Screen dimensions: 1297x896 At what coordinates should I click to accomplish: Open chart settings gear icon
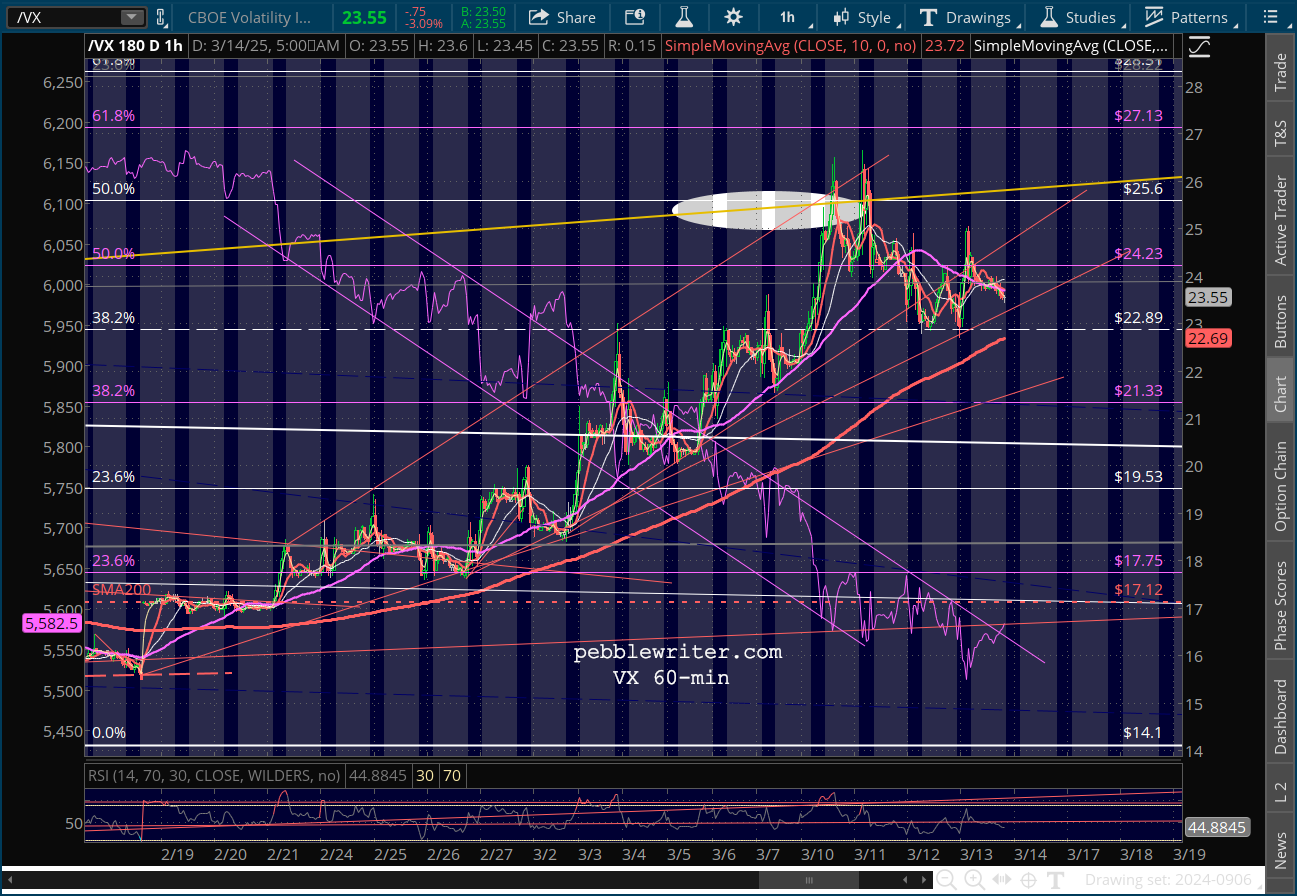click(x=733, y=17)
